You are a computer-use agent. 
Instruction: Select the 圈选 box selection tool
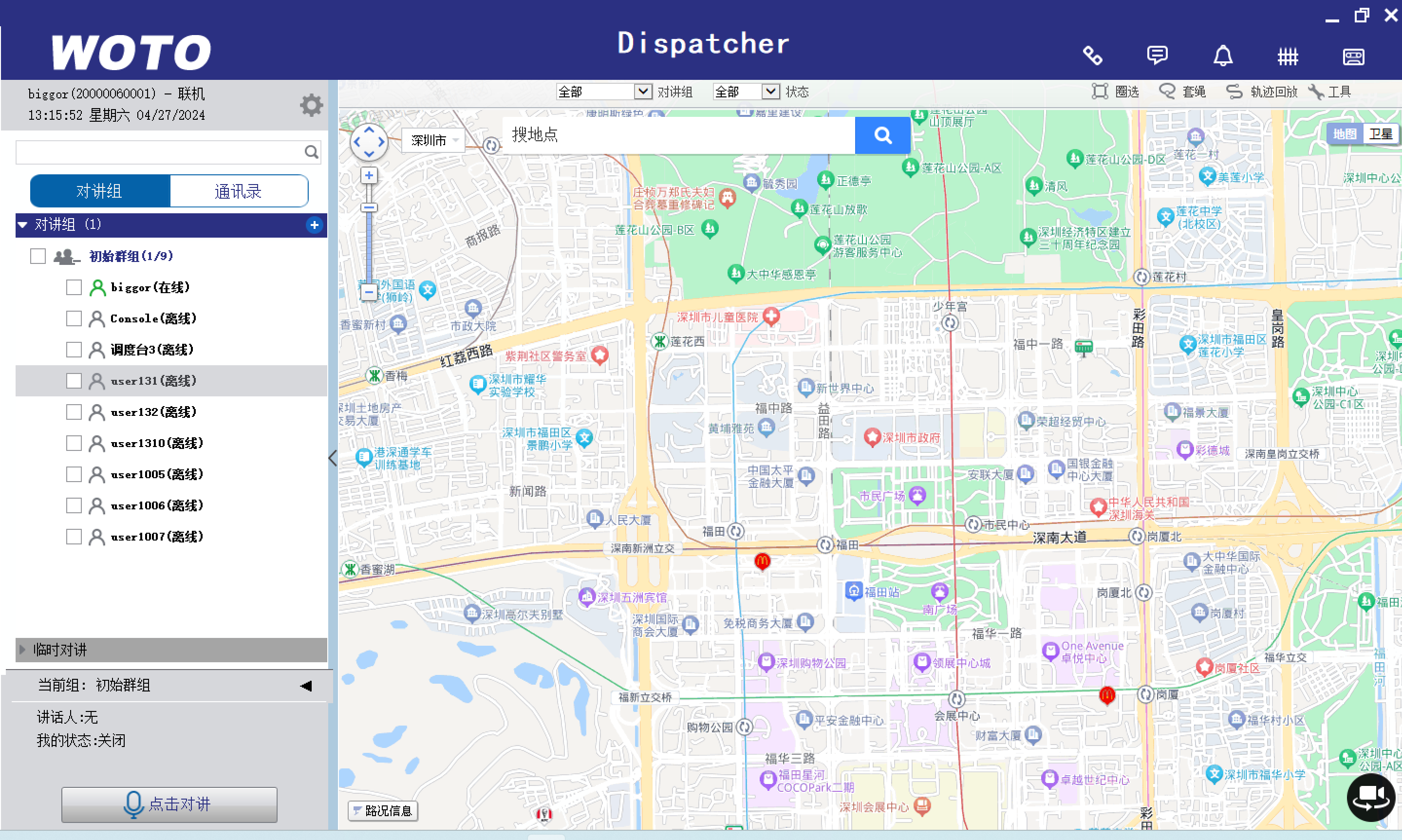[x=1115, y=92]
